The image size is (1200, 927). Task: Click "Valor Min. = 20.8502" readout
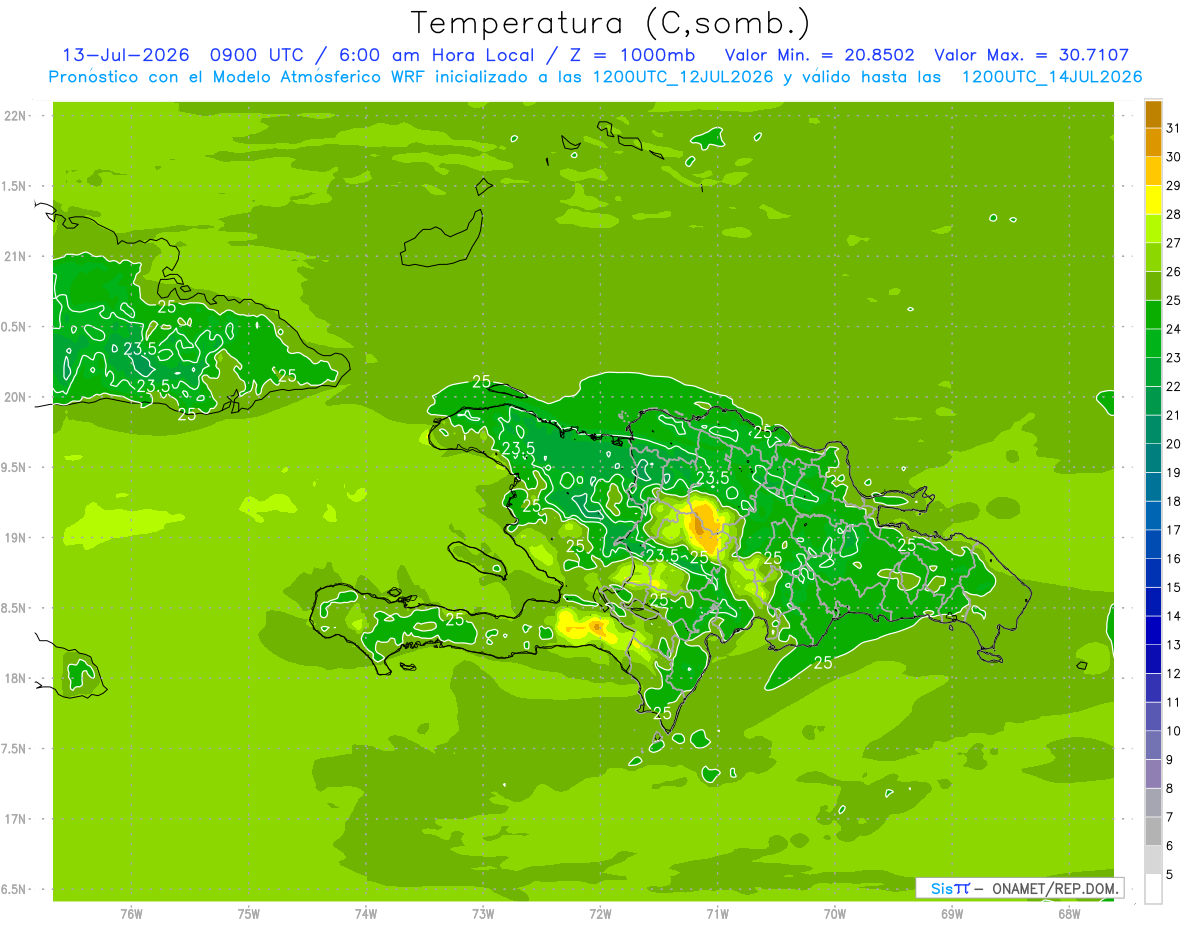click(x=819, y=55)
